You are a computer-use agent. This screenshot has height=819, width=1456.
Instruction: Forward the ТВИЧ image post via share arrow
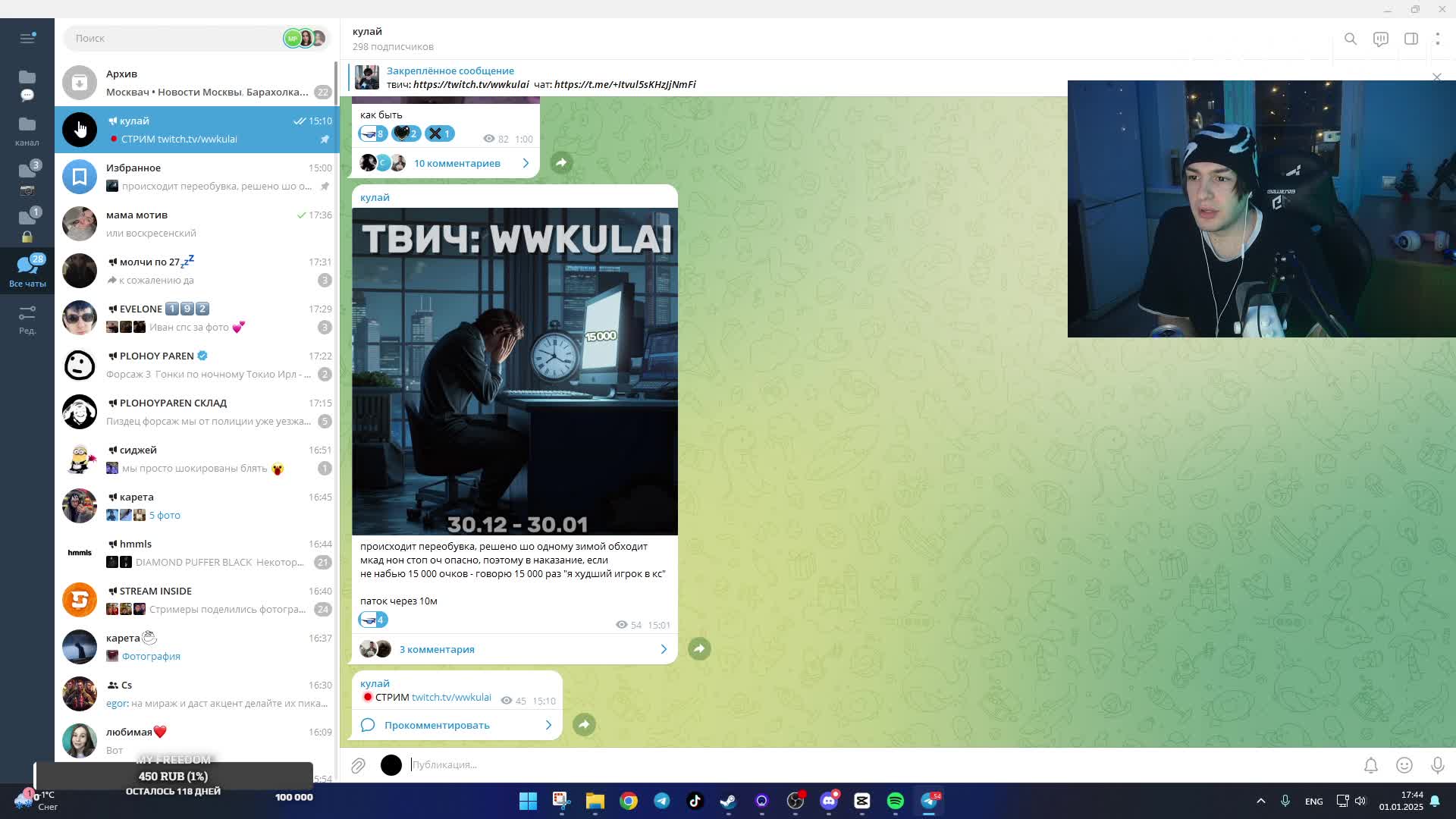699,649
